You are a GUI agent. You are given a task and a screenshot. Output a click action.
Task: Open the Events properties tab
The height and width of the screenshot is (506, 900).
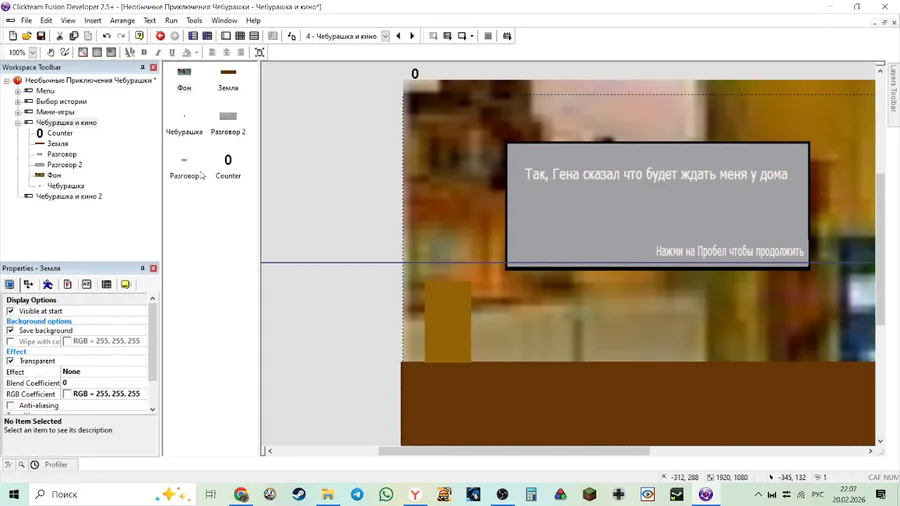[x=106, y=285]
